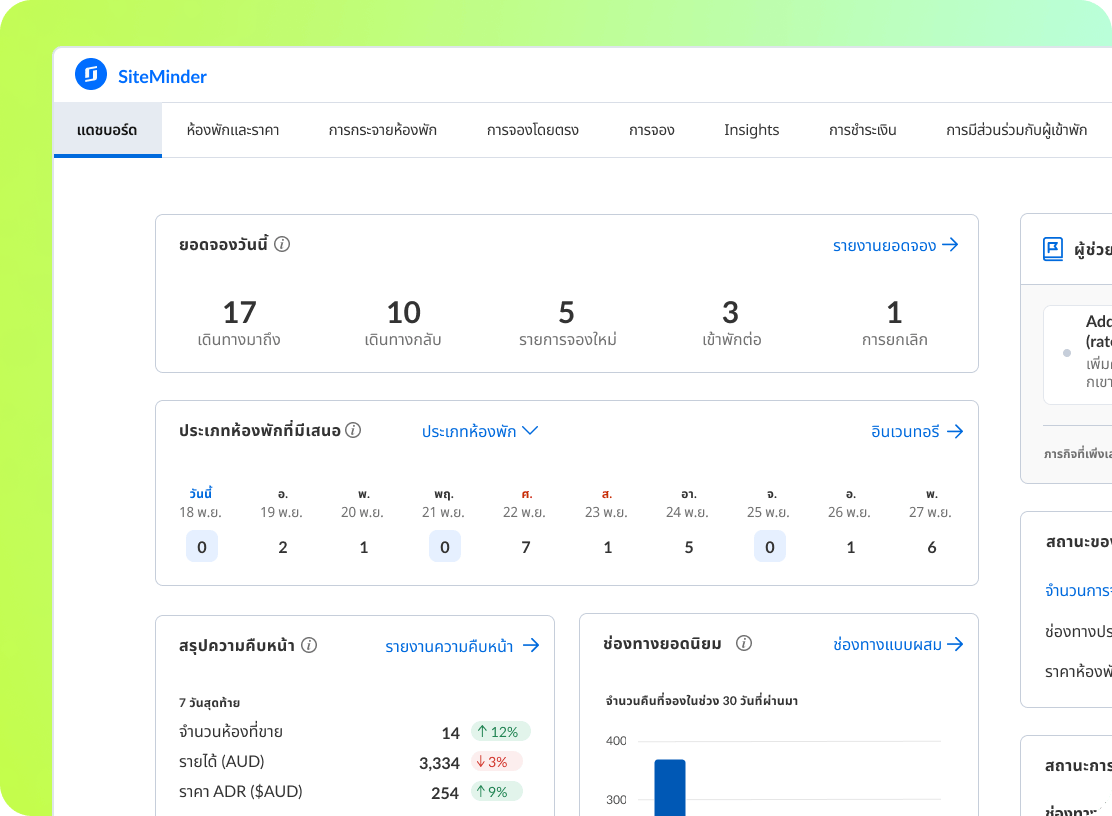
Task: Open the ห้องพักและราคา tab
Action: click(x=232, y=130)
